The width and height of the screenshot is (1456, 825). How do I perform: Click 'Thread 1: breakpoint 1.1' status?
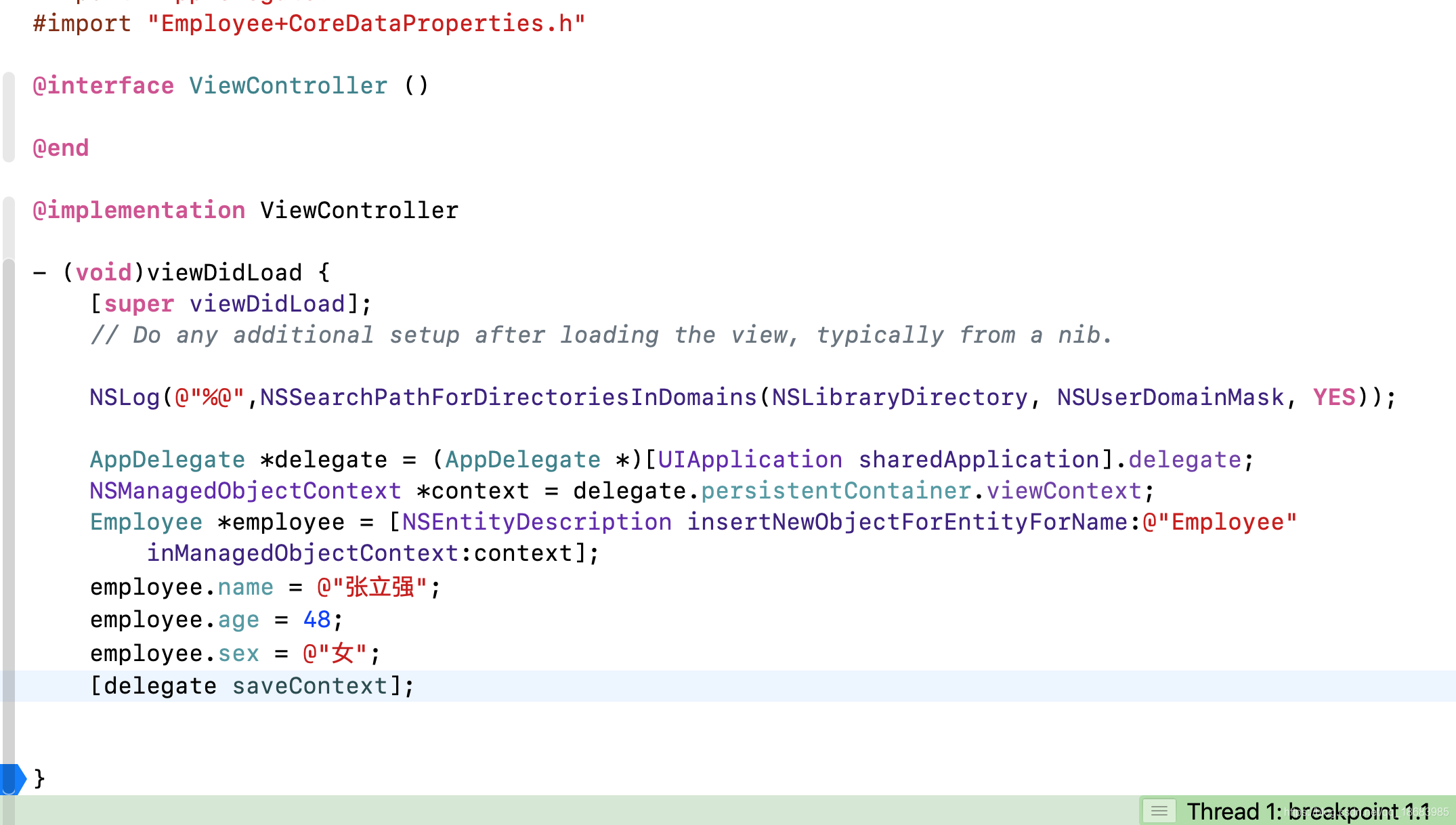click(x=1308, y=811)
